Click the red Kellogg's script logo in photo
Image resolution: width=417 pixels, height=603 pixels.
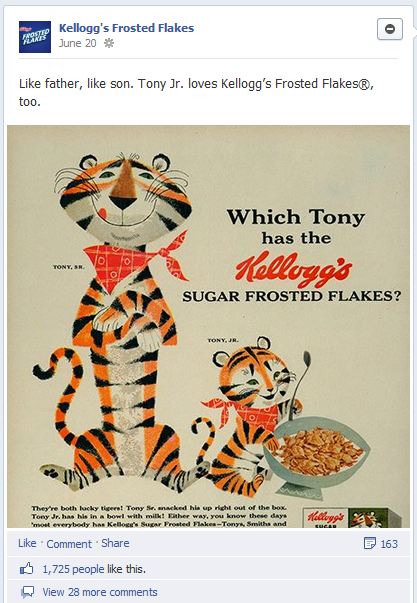tap(293, 269)
